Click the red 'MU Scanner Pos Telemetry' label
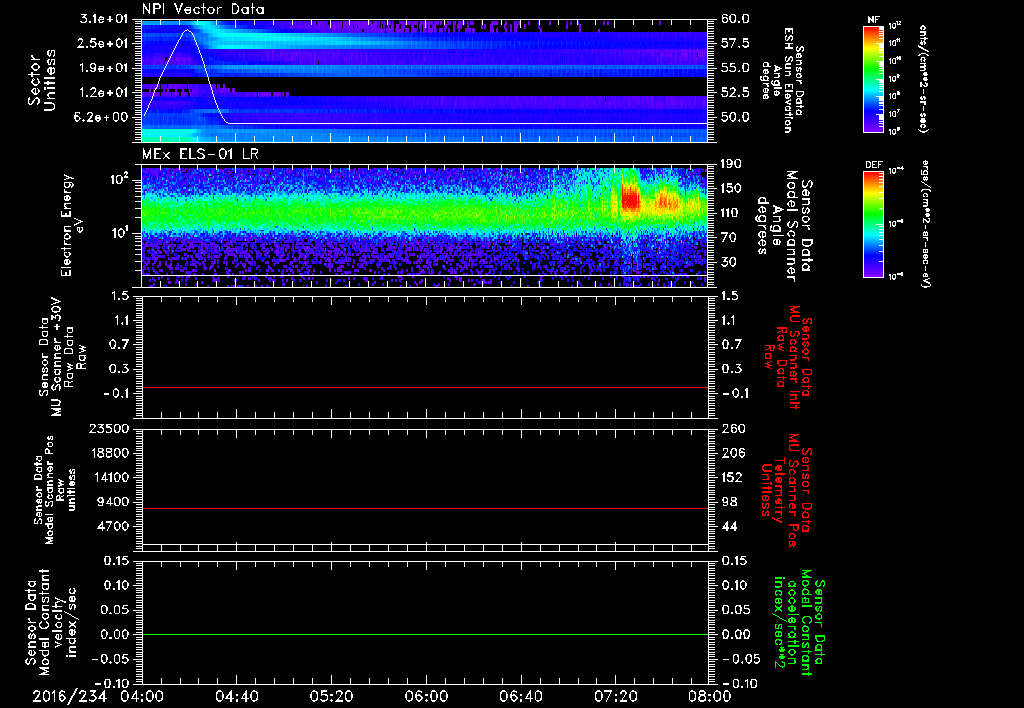The width and height of the screenshot is (1024, 708). coord(786,490)
